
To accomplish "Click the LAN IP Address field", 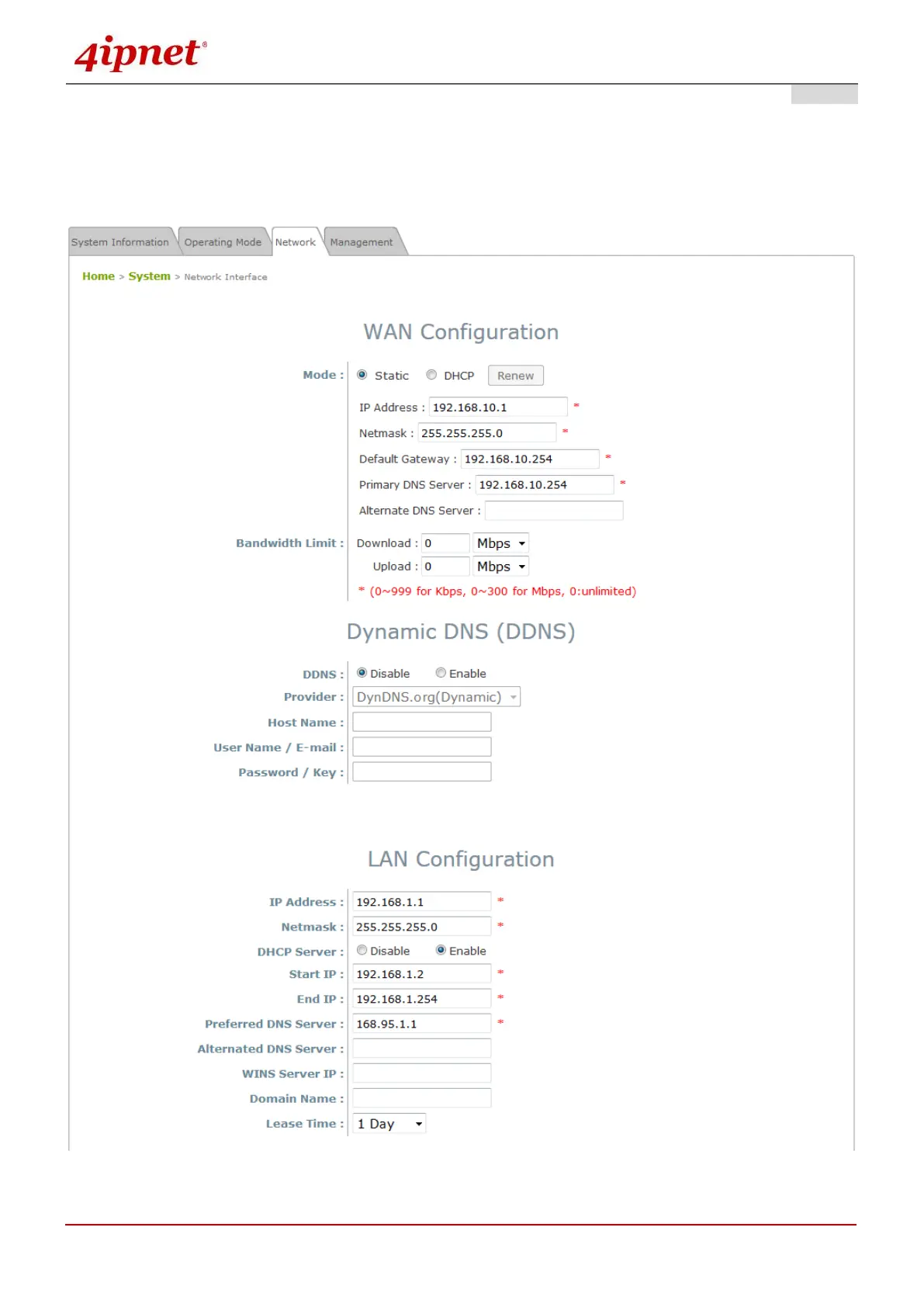I will pyautogui.click(x=422, y=902).
